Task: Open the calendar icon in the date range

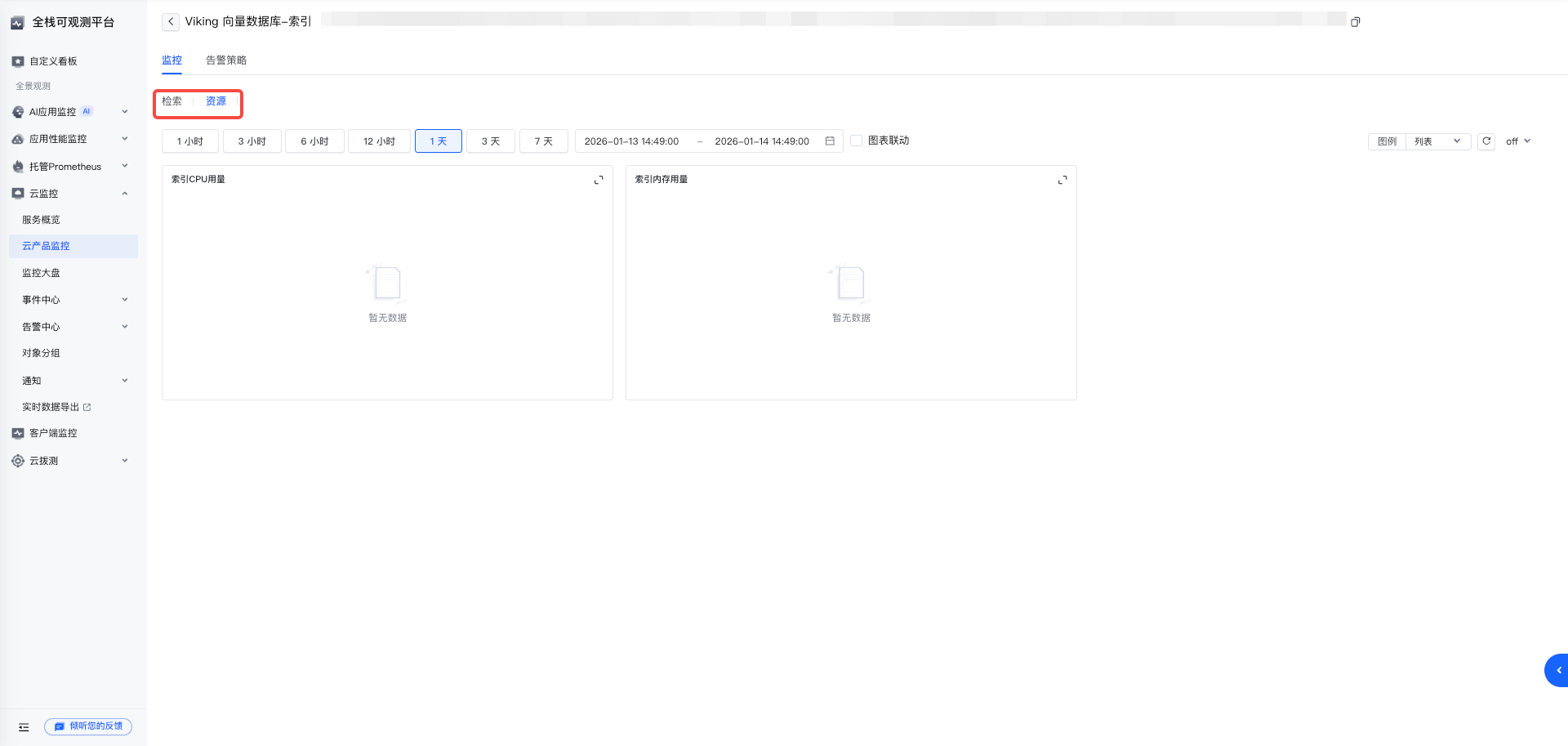Action: point(830,141)
